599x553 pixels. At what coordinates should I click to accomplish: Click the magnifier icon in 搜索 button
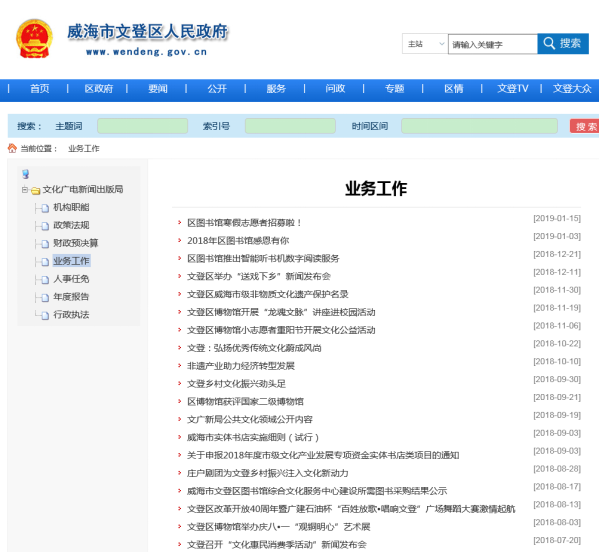click(549, 43)
